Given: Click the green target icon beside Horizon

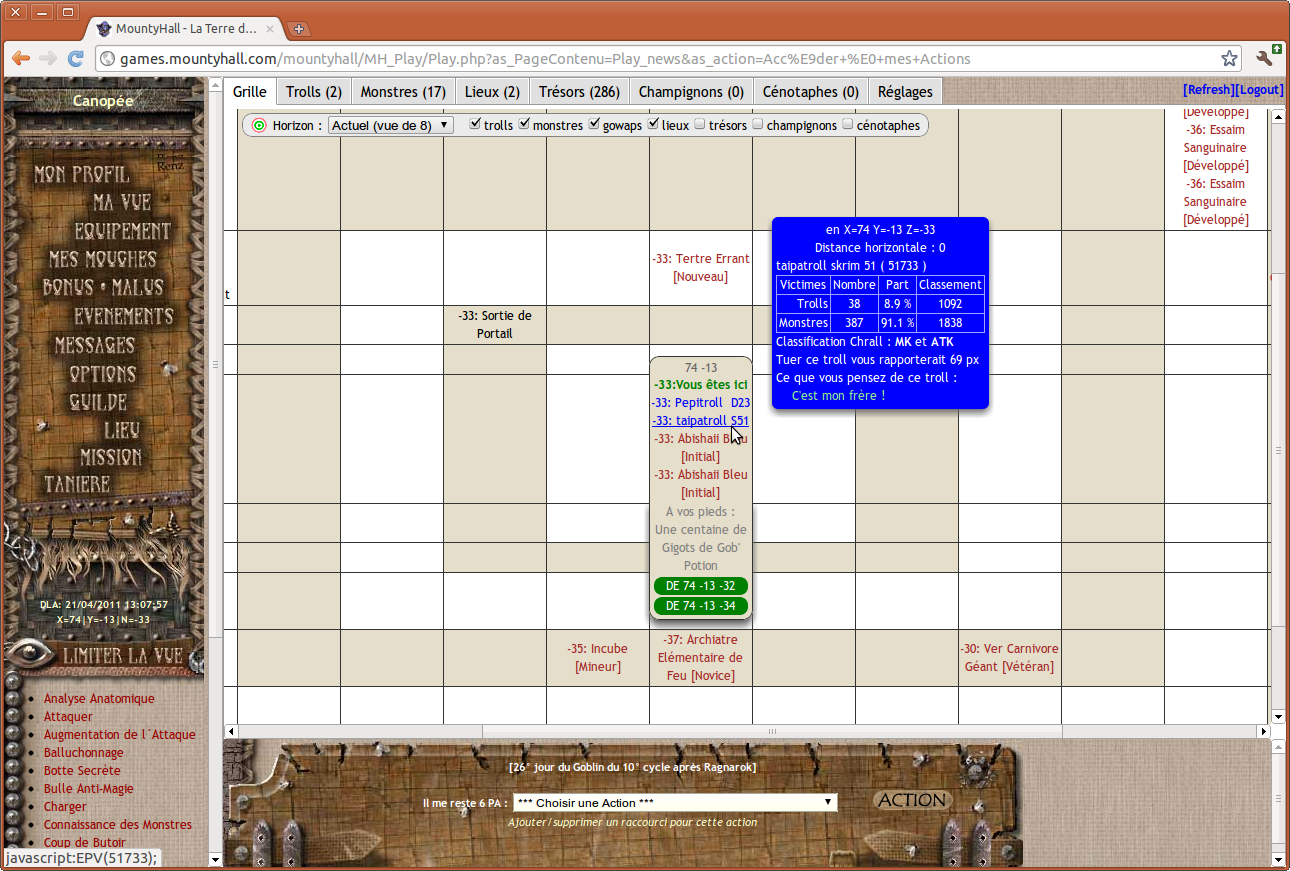Looking at the screenshot, I should pyautogui.click(x=259, y=126).
